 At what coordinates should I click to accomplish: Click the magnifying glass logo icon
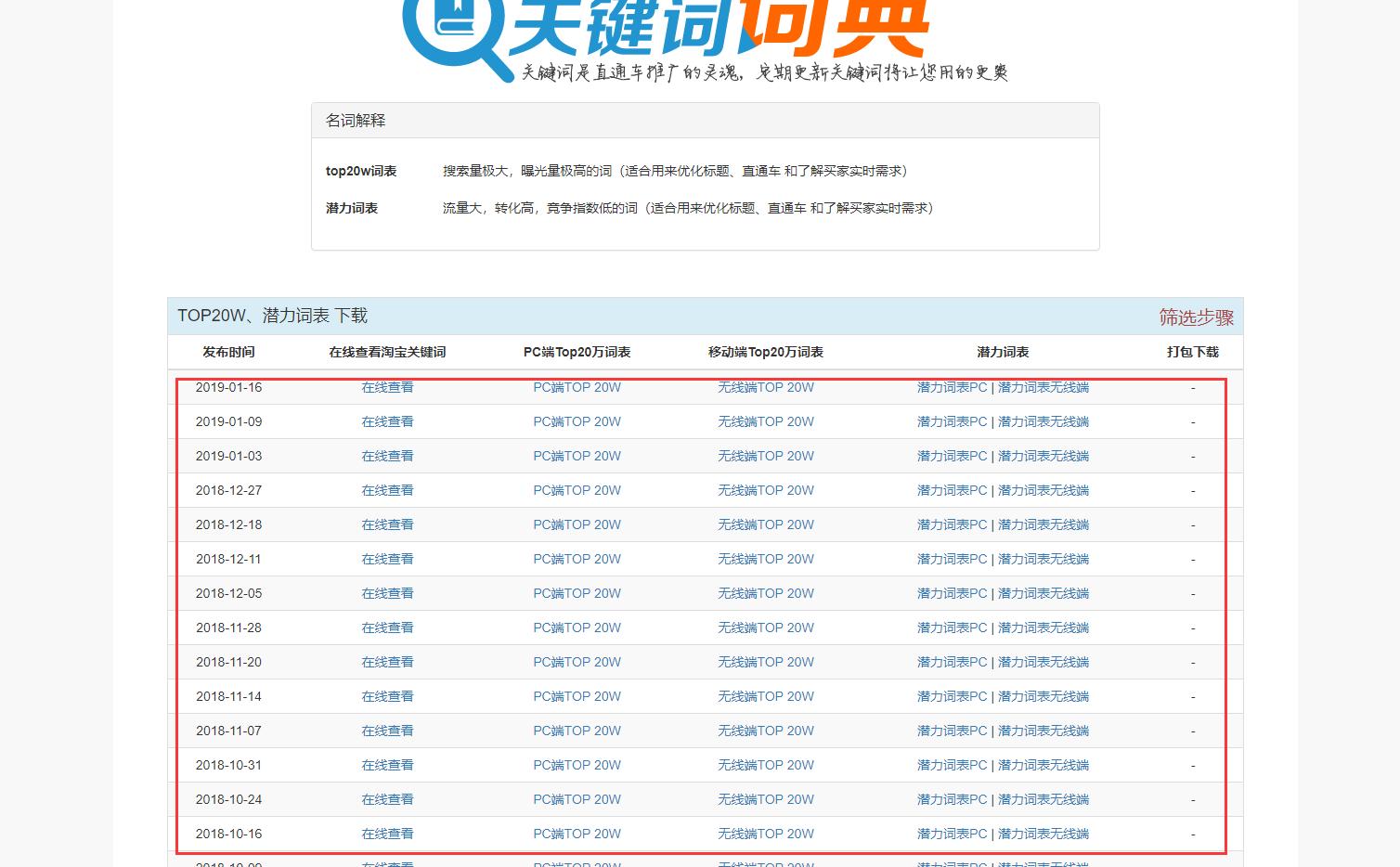[x=455, y=28]
